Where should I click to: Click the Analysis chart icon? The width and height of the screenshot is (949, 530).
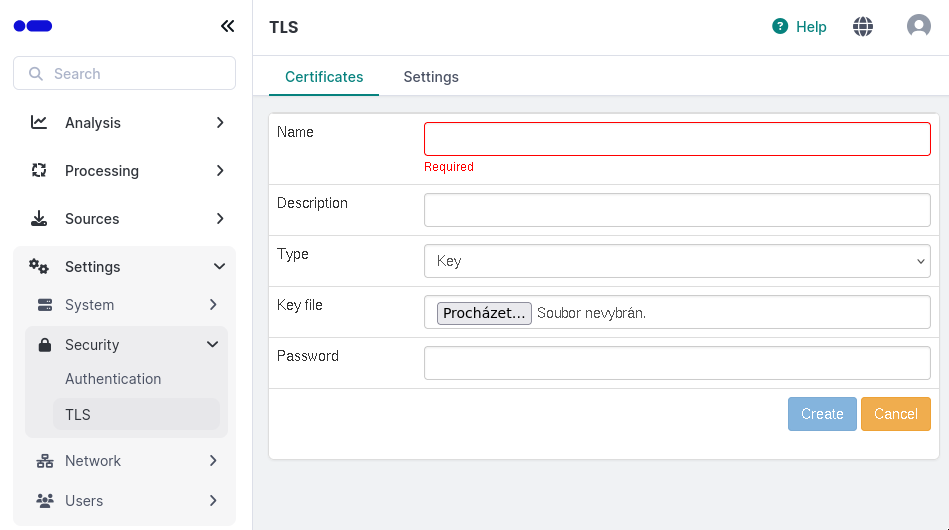click(39, 123)
